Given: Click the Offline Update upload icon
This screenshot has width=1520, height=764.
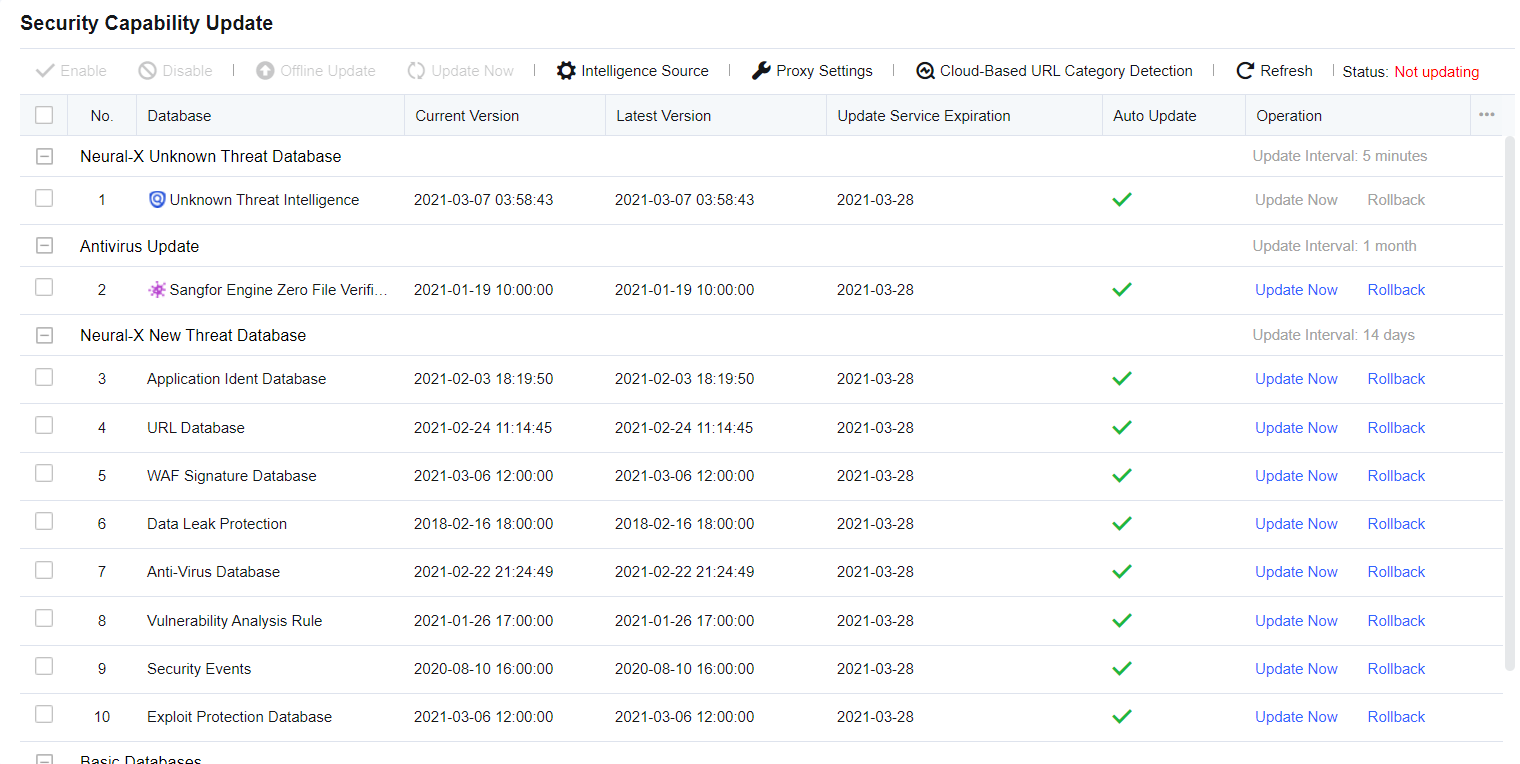Looking at the screenshot, I should [265, 71].
